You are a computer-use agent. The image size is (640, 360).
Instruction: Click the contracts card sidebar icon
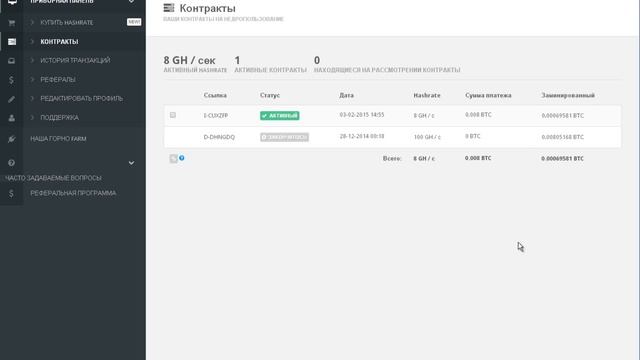coord(12,42)
